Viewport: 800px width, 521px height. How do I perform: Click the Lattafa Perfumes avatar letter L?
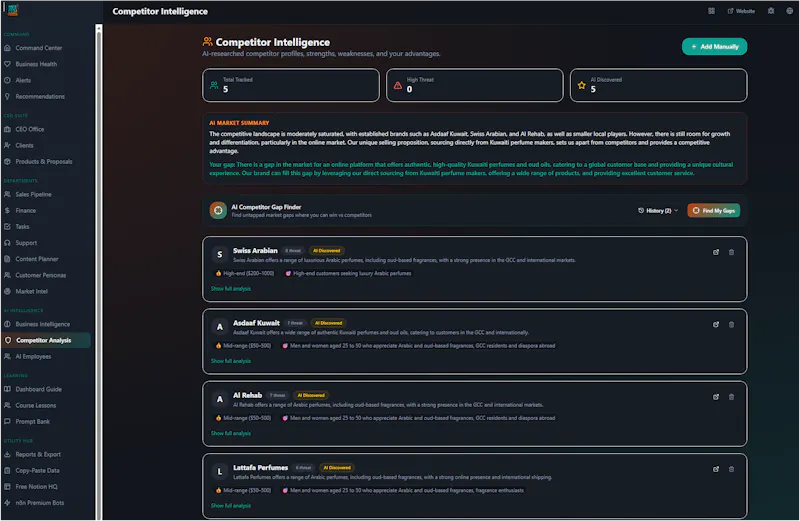click(x=220, y=472)
